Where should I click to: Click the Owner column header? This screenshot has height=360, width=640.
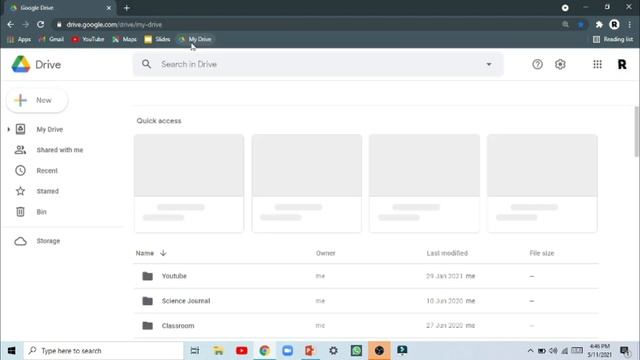(x=325, y=253)
